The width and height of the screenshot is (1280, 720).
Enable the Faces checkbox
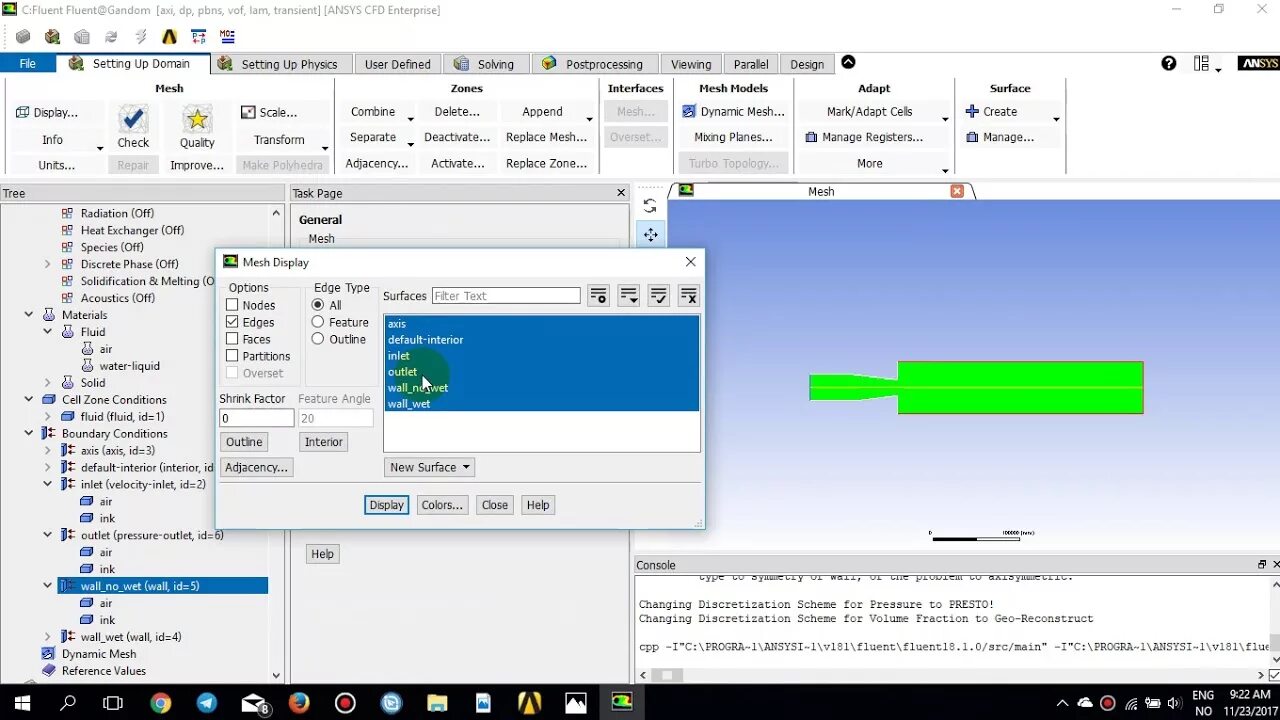(x=232, y=339)
